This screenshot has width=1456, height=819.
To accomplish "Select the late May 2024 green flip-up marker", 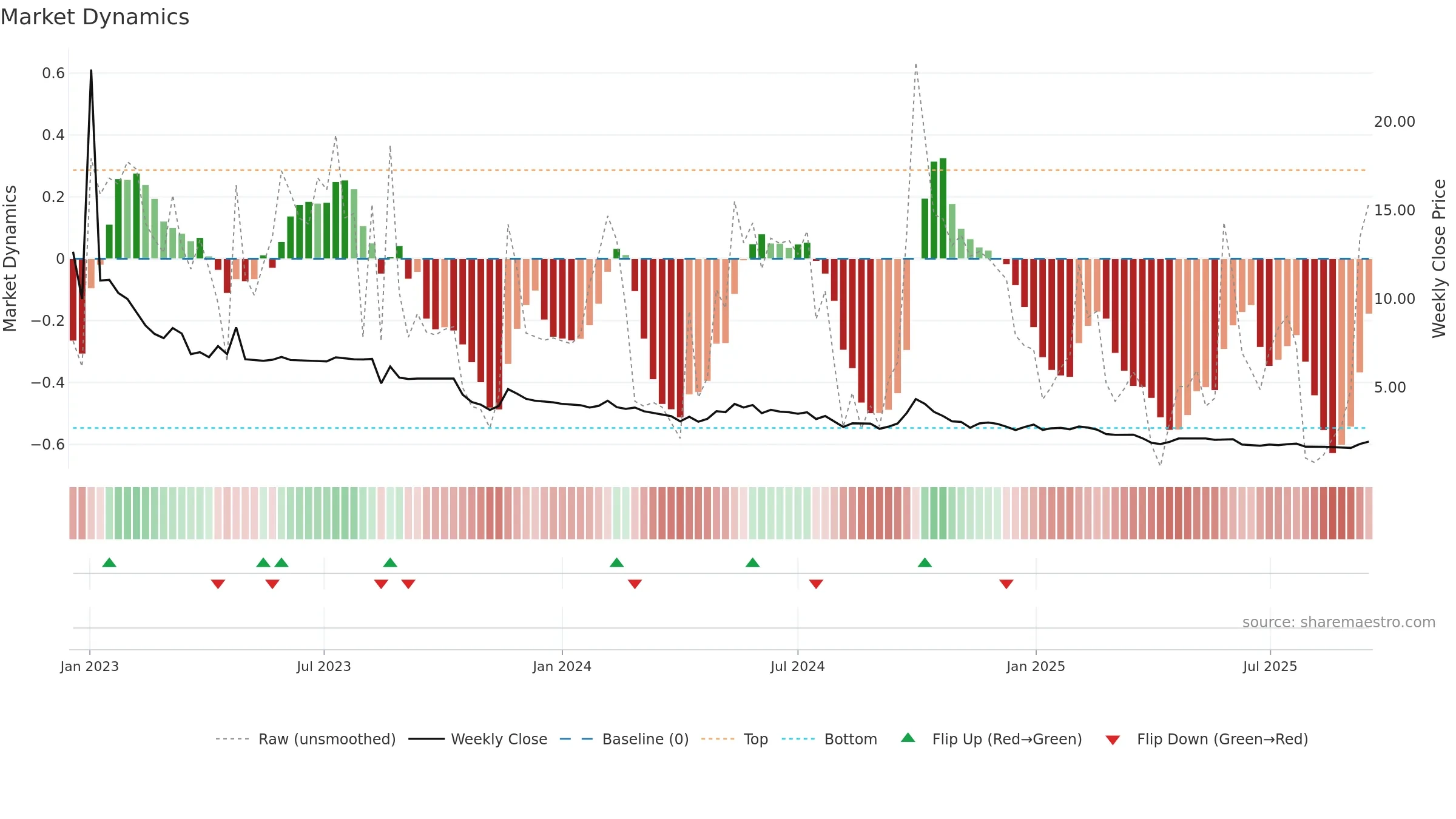I will 753,562.
